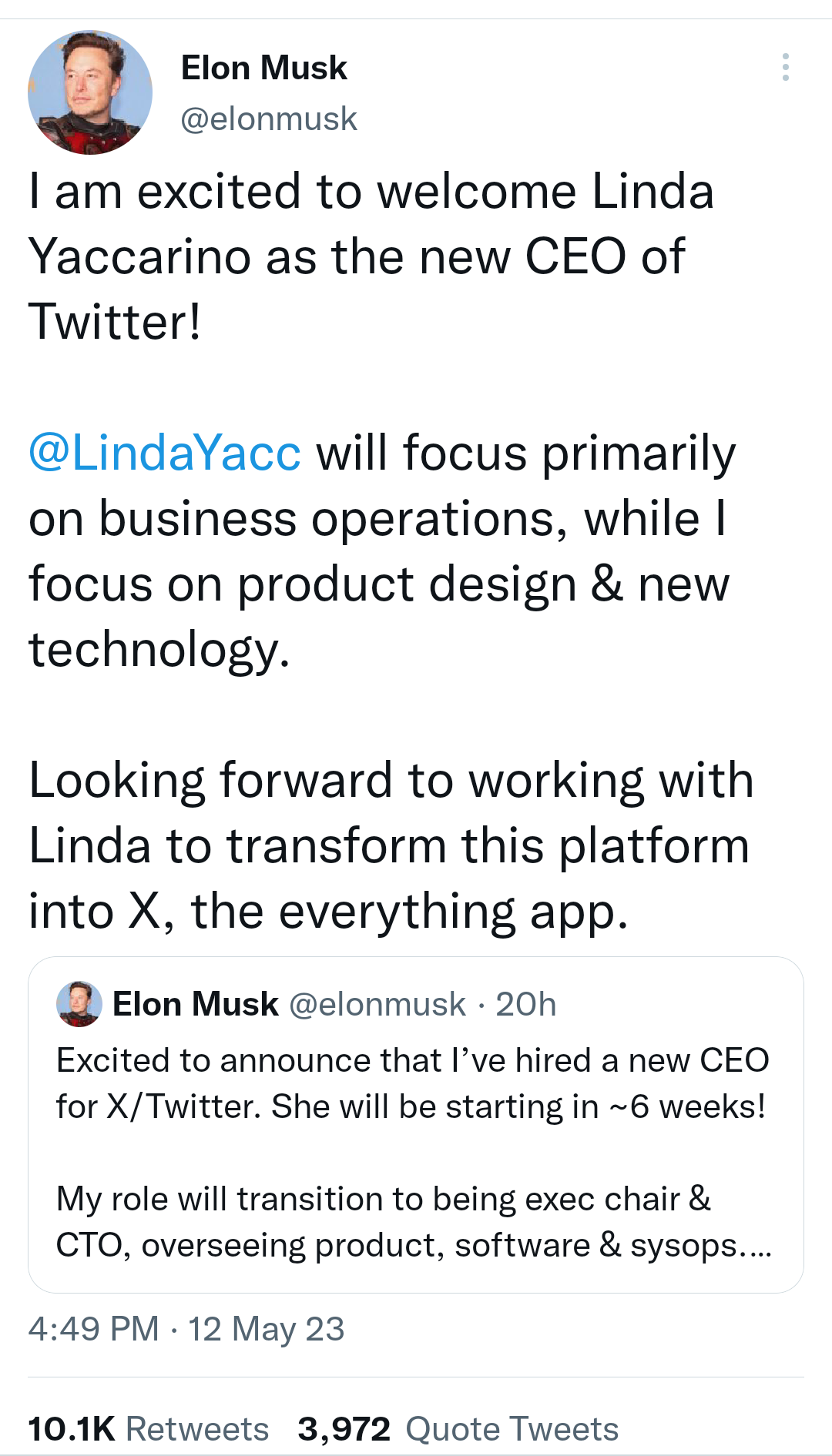Tap the "Excited to announce" quoted paragraph
Screen dimensions: 832x1456
[x=412, y=1083]
